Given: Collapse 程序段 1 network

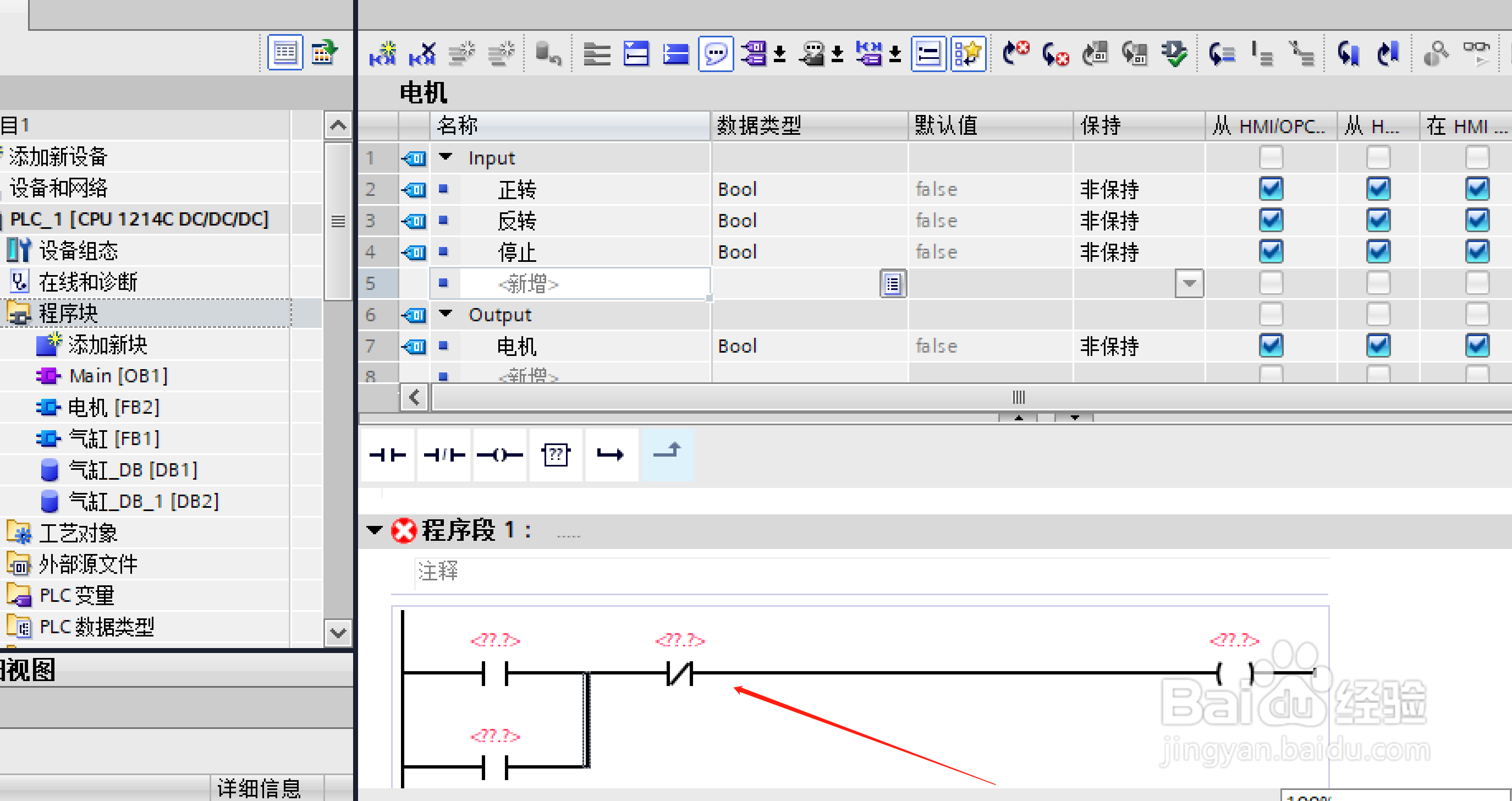Looking at the screenshot, I should (374, 530).
